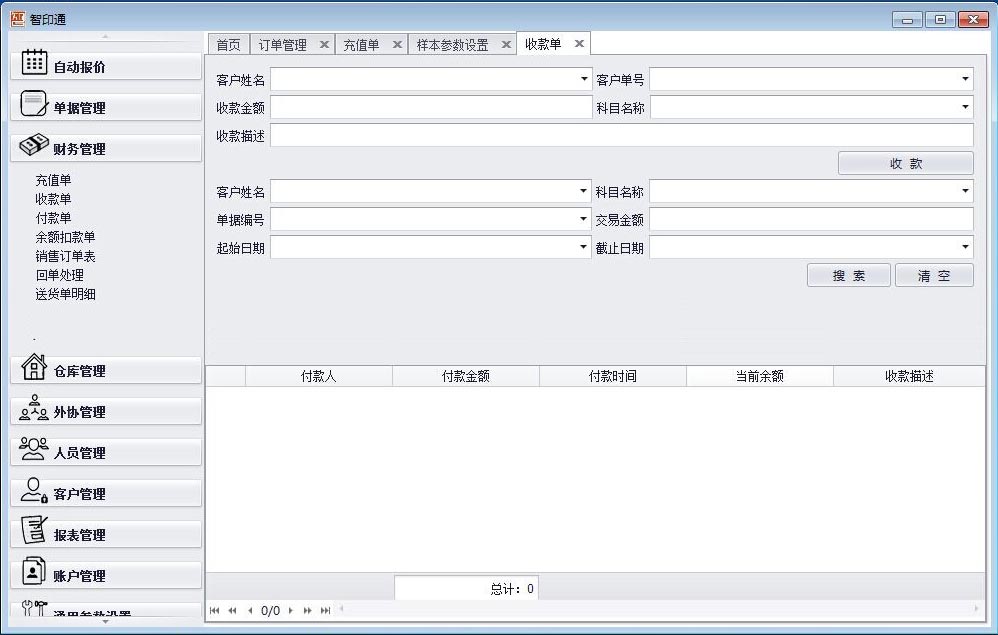The height and width of the screenshot is (635, 998).
Task: Click the 账户管理 account icon
Action: pyautogui.click(x=34, y=572)
